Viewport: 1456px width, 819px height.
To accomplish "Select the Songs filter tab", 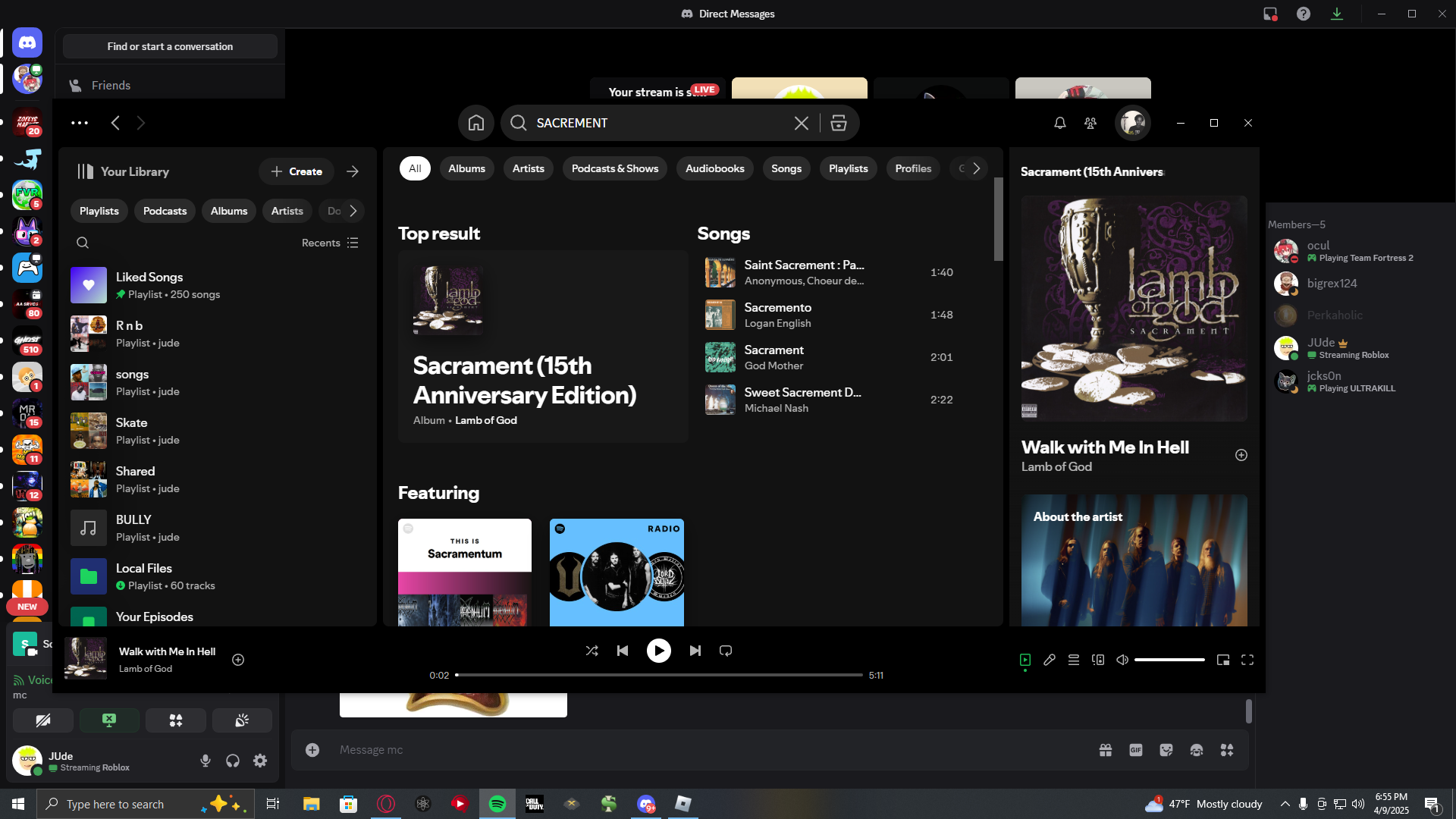I will click(x=786, y=168).
